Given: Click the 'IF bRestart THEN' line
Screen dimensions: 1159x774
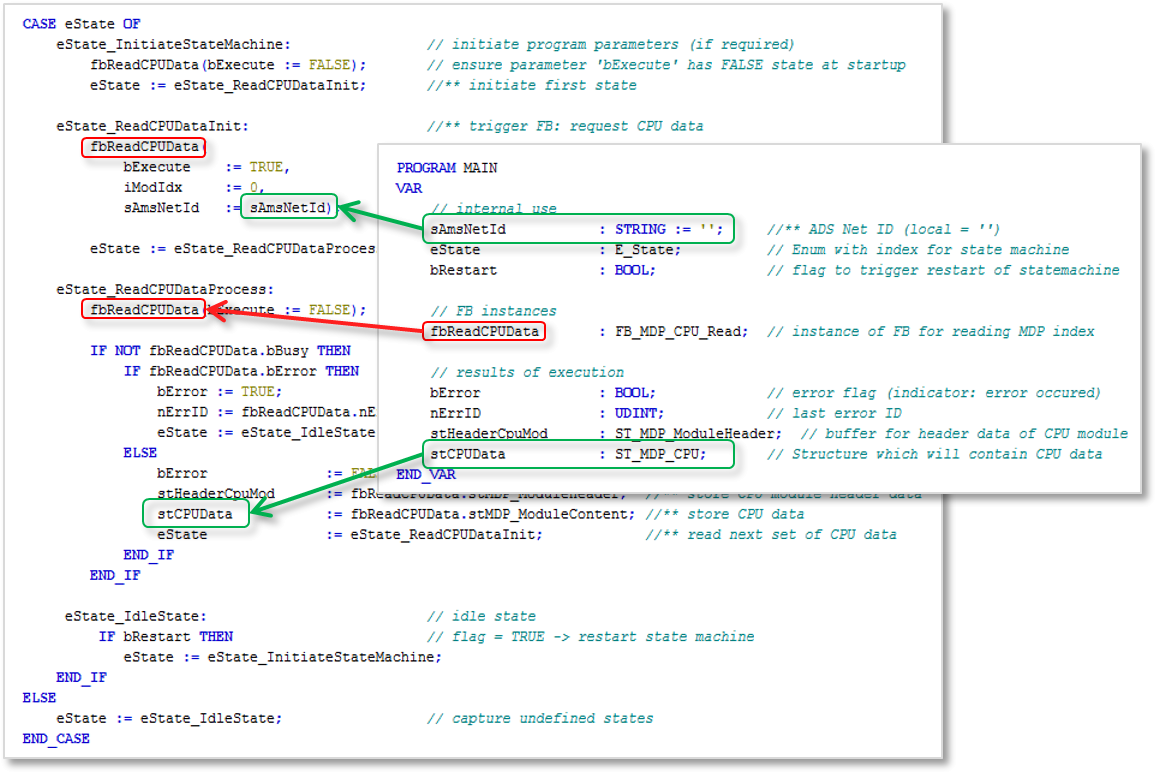Looking at the screenshot, I should 166,636.
